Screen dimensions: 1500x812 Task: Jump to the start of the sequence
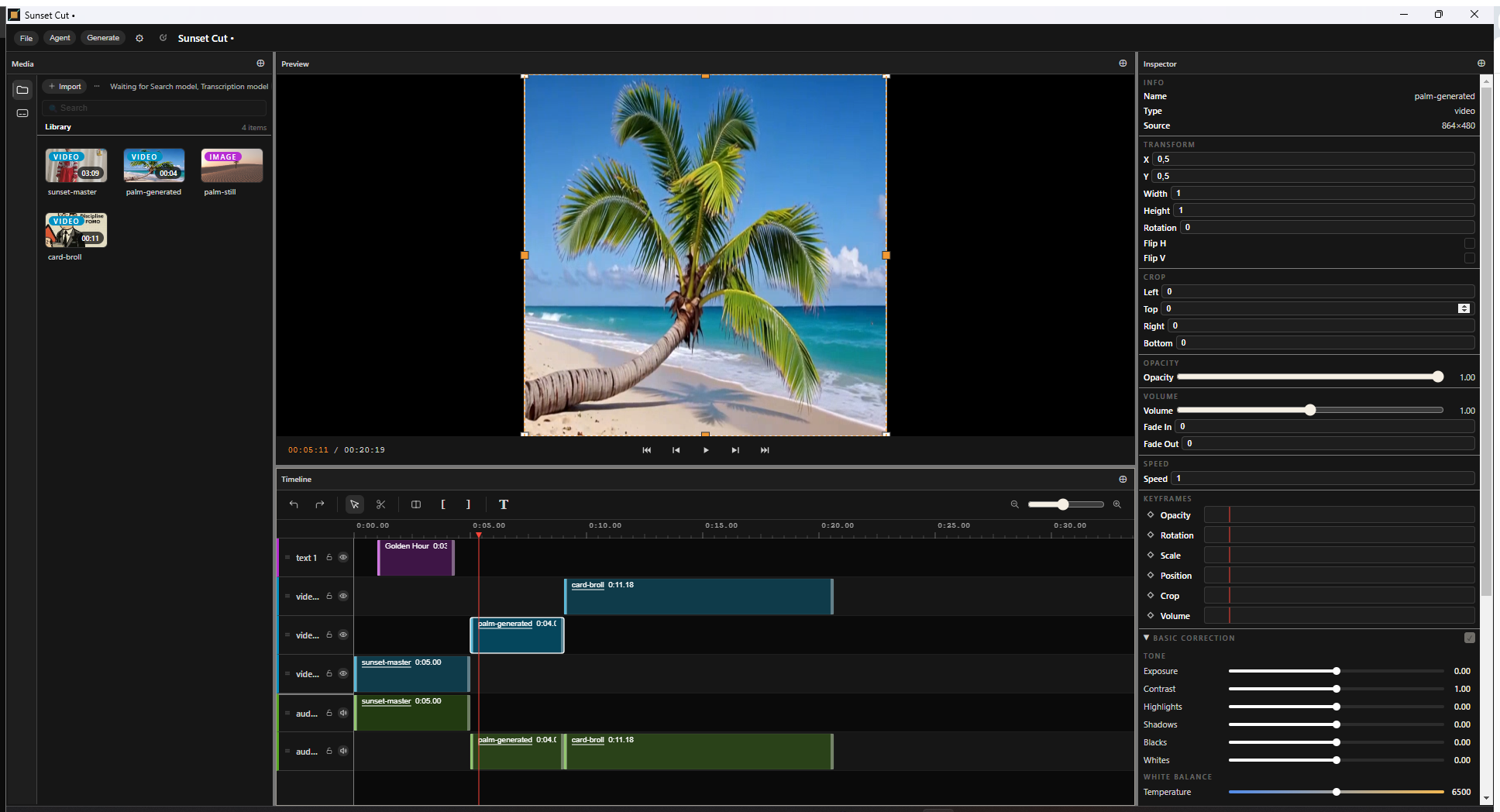[647, 450]
